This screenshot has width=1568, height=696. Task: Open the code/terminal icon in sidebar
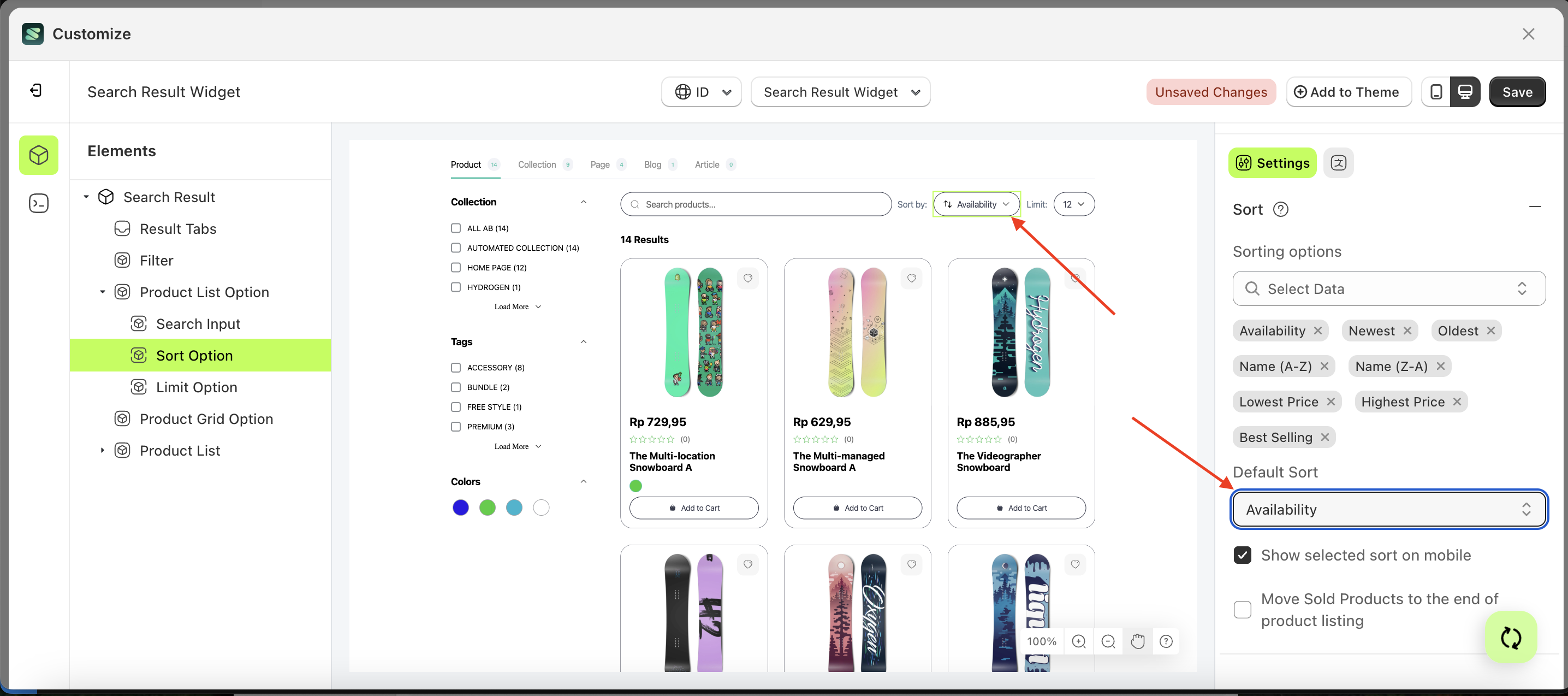(x=38, y=203)
